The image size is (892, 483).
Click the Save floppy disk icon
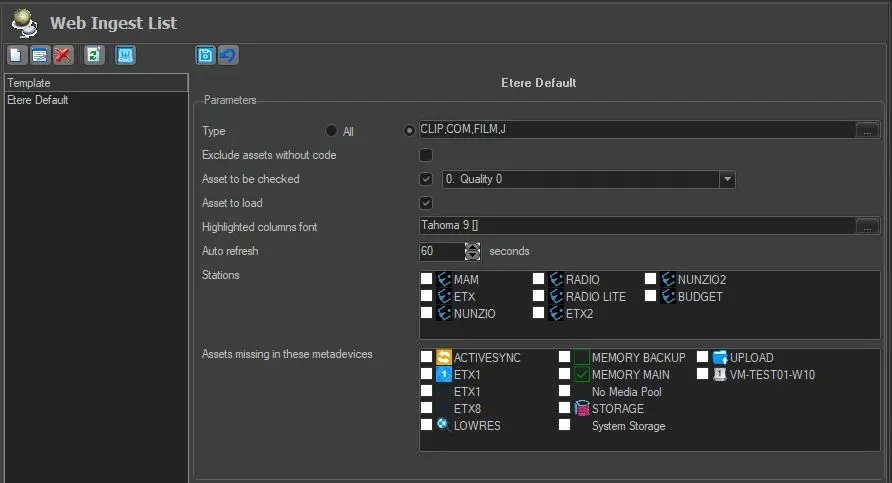click(x=205, y=56)
